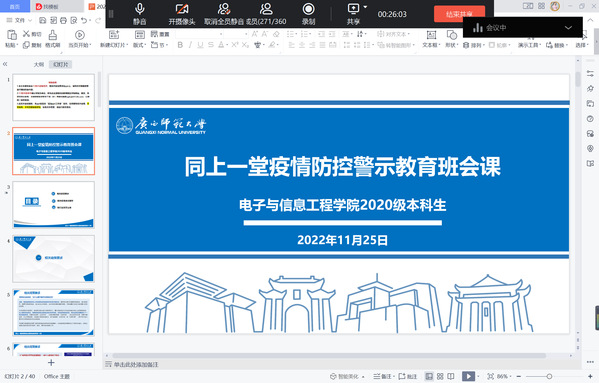Open the layout (版式) dropdown

pyautogui.click(x=139, y=39)
